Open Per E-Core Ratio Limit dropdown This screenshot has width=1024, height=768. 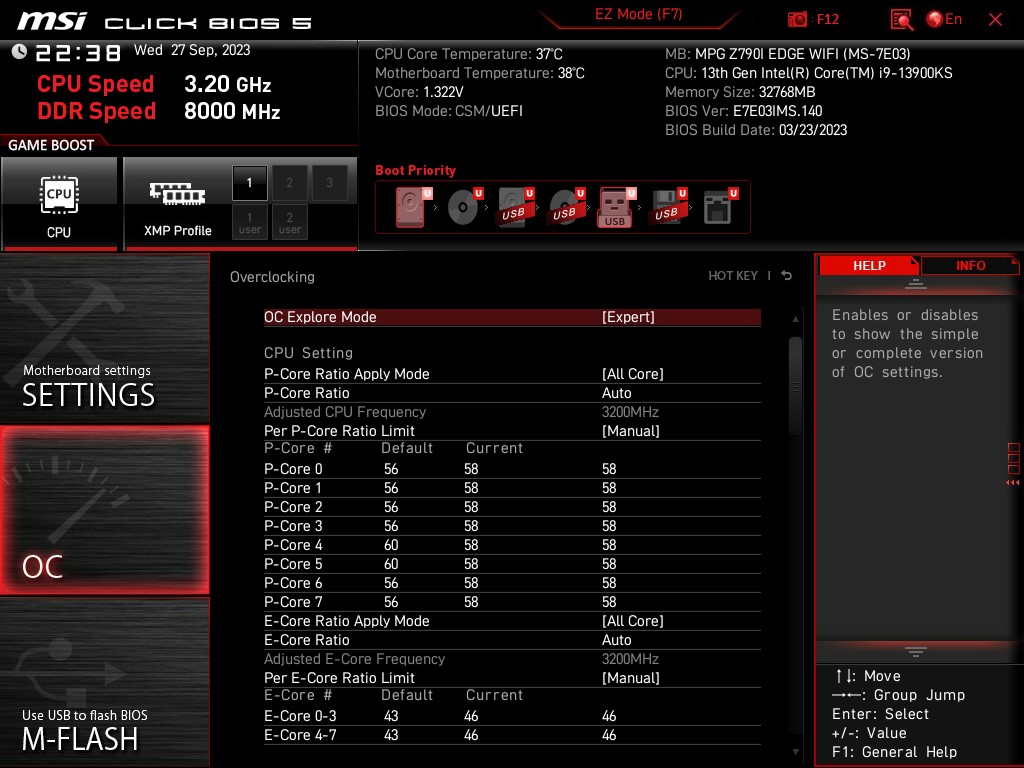click(630, 678)
